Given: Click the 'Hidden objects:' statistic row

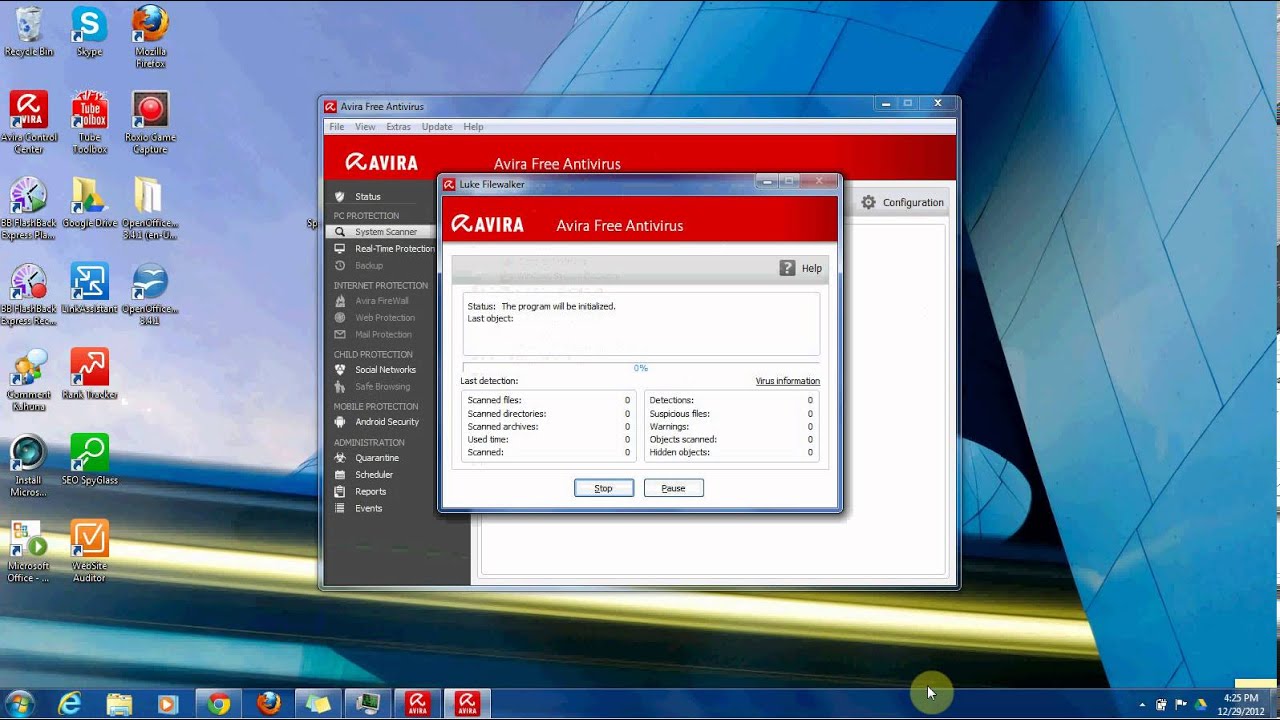Looking at the screenshot, I should [731, 452].
